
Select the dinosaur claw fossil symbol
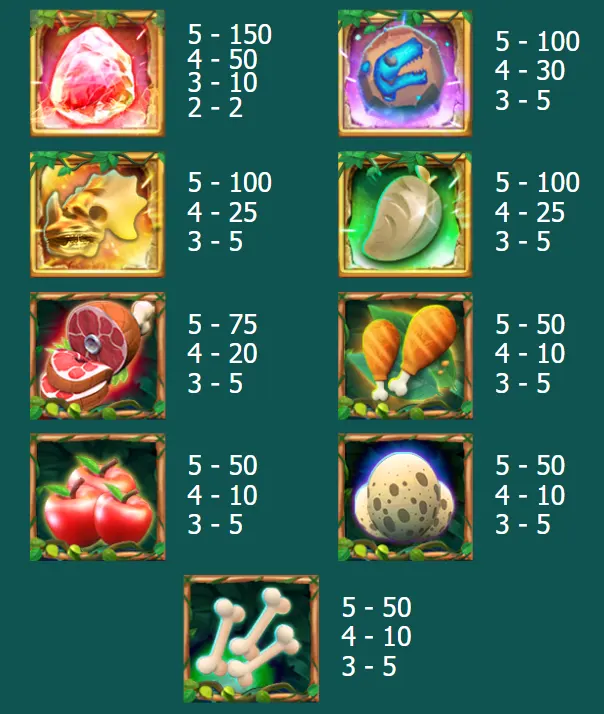point(405,214)
